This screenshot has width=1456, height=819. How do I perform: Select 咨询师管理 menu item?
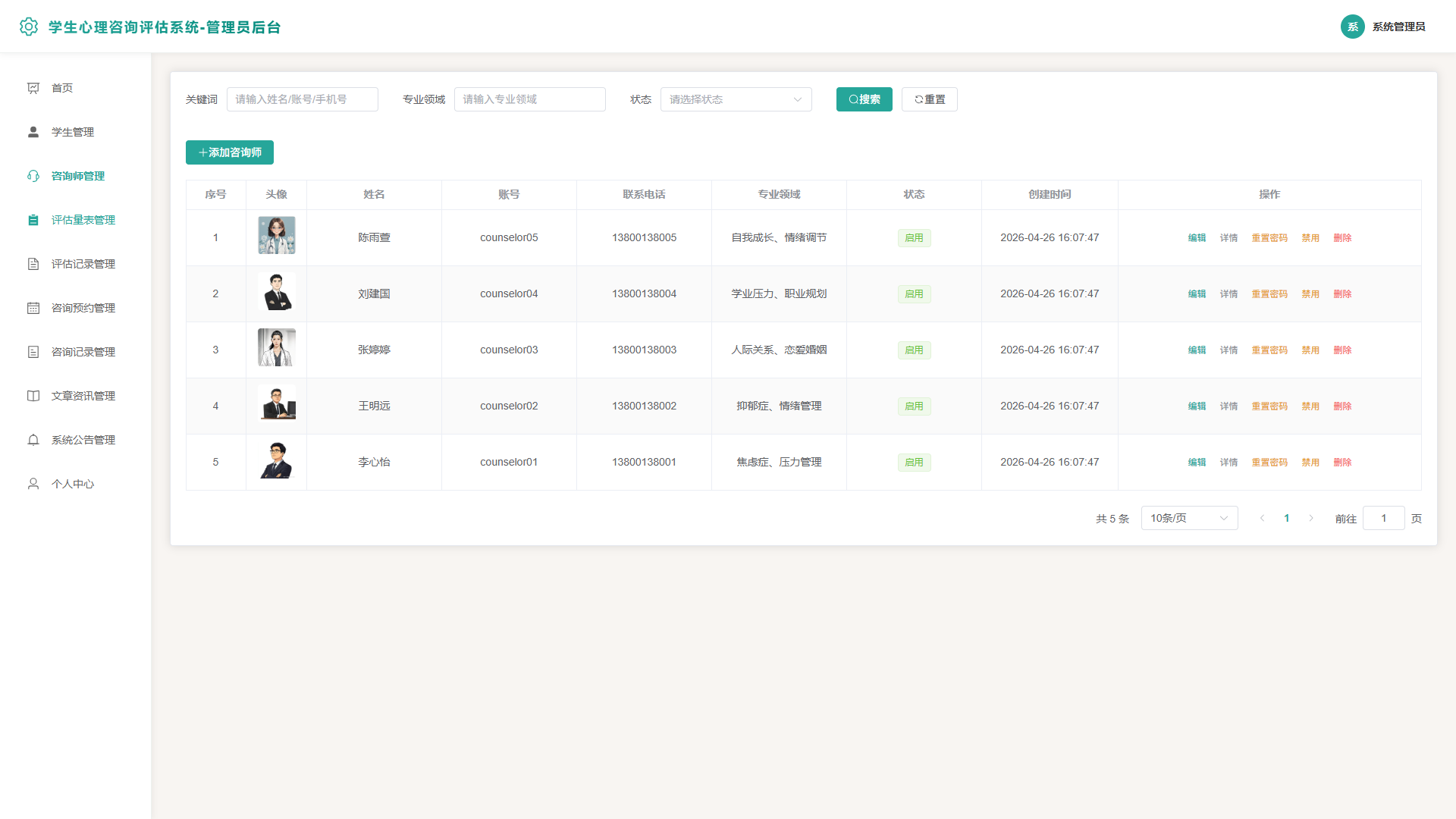tap(78, 176)
